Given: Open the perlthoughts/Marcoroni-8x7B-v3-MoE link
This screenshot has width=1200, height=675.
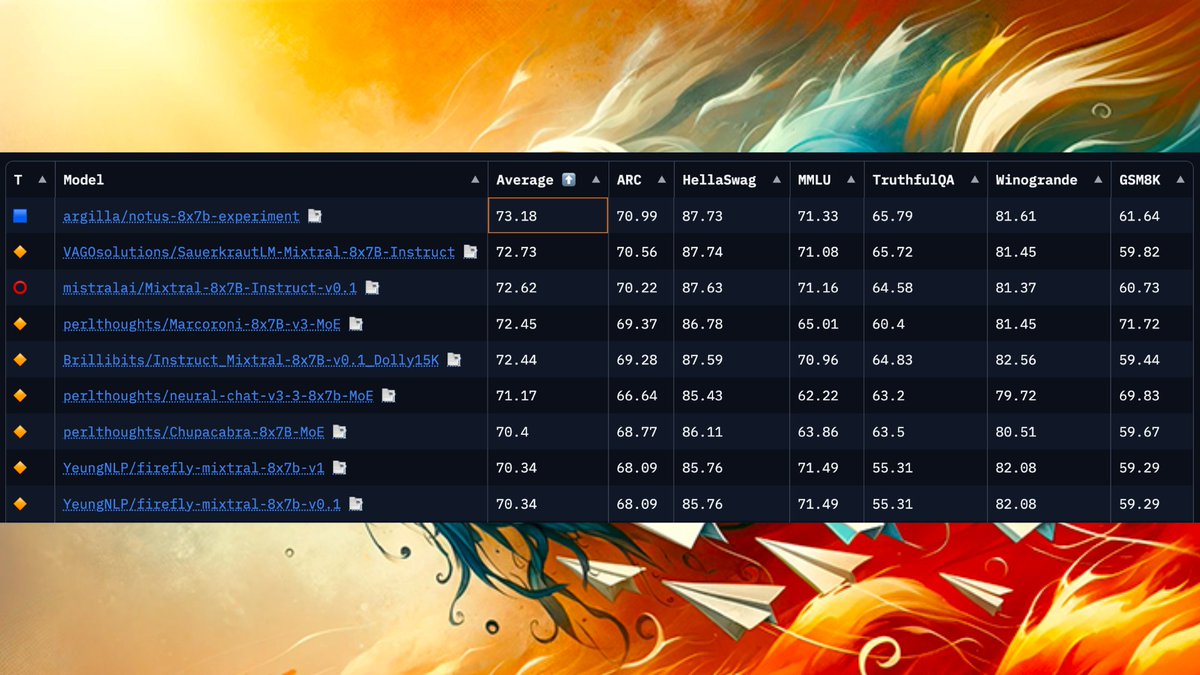Looking at the screenshot, I should click(x=202, y=324).
